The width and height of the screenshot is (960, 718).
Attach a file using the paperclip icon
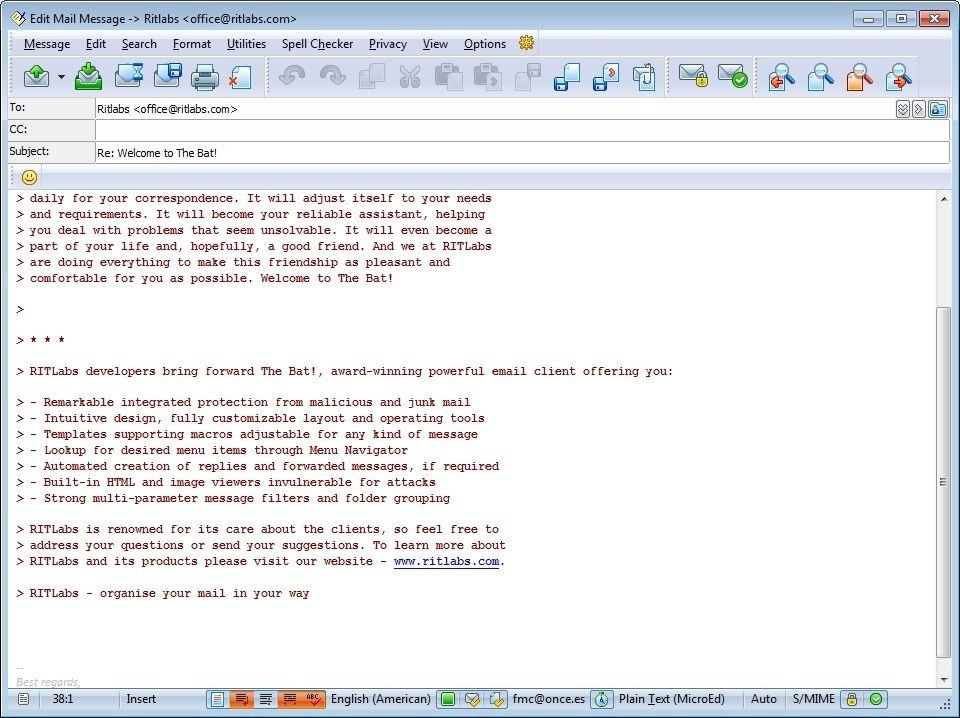pyautogui.click(x=644, y=77)
